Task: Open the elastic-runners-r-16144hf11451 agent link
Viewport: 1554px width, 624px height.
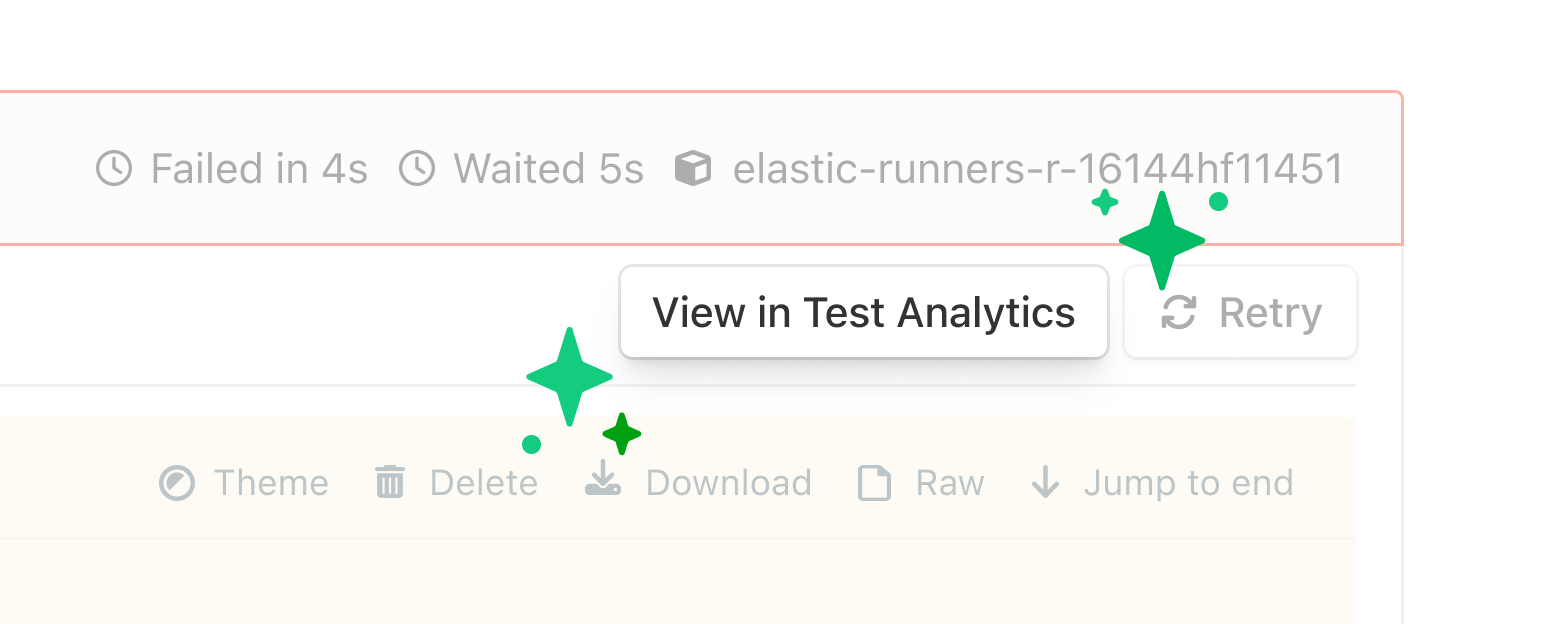Action: coord(1037,169)
